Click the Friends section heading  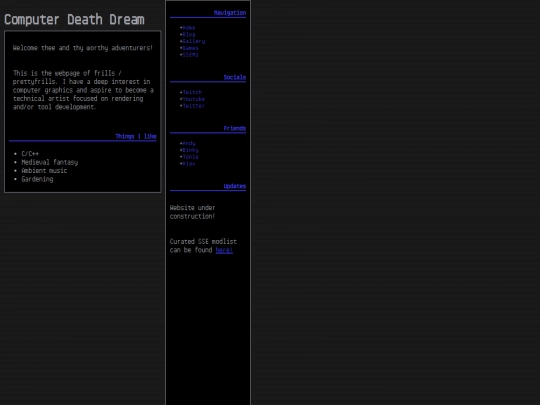(235, 128)
